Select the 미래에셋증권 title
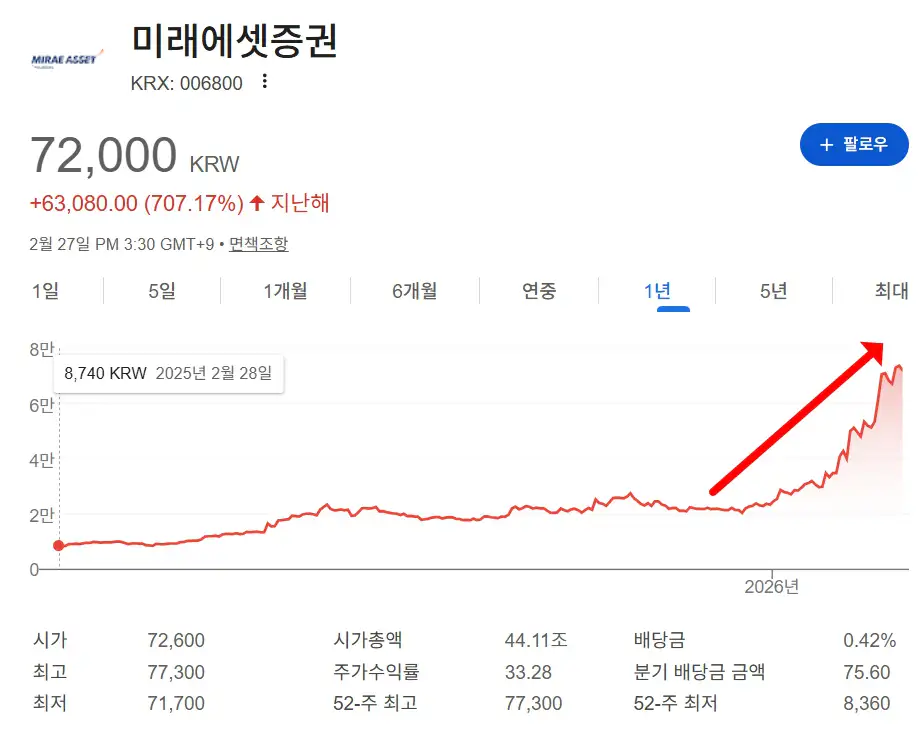The height and width of the screenshot is (731, 924). coord(234,41)
